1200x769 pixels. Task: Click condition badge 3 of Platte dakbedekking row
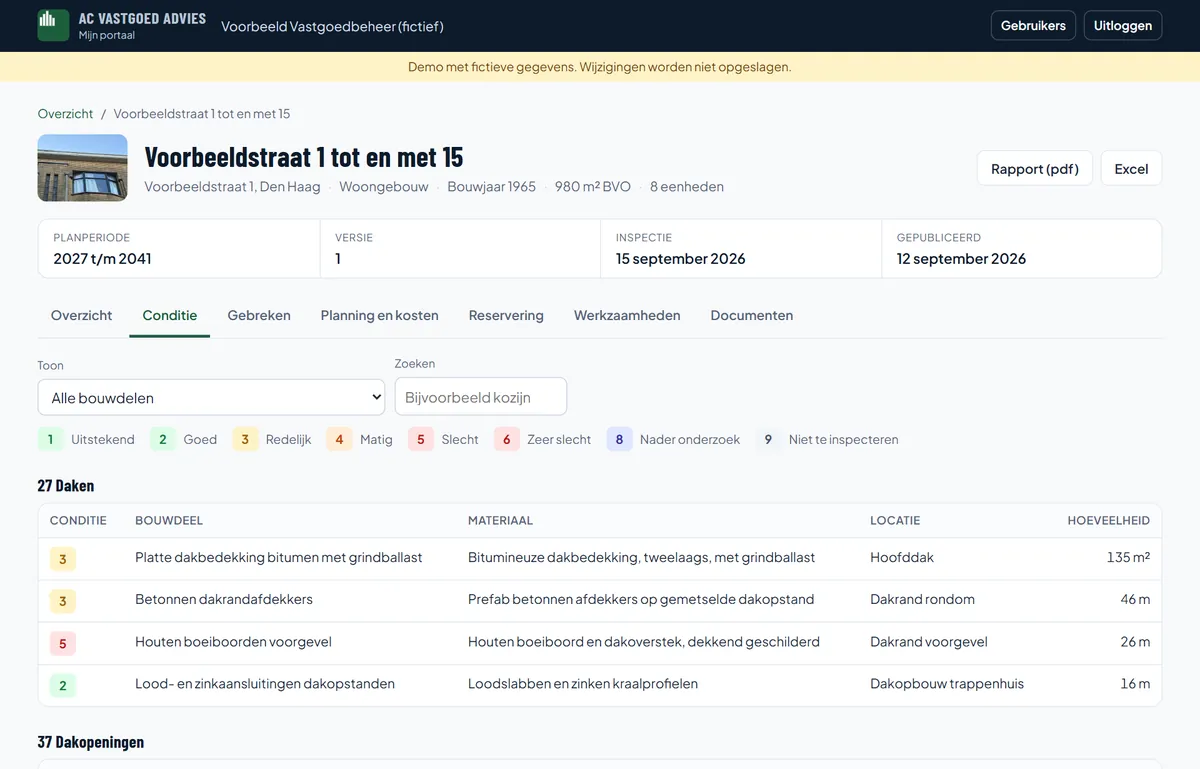coord(63,559)
